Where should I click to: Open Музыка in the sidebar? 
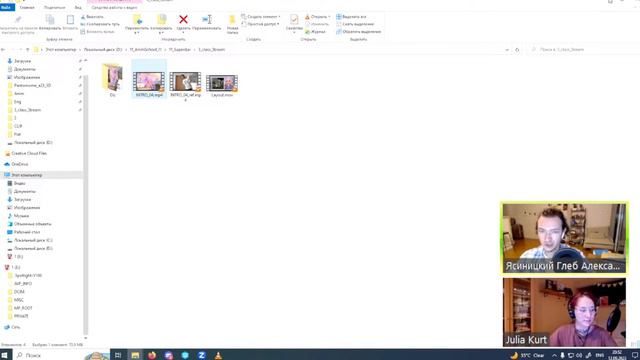coord(21,216)
